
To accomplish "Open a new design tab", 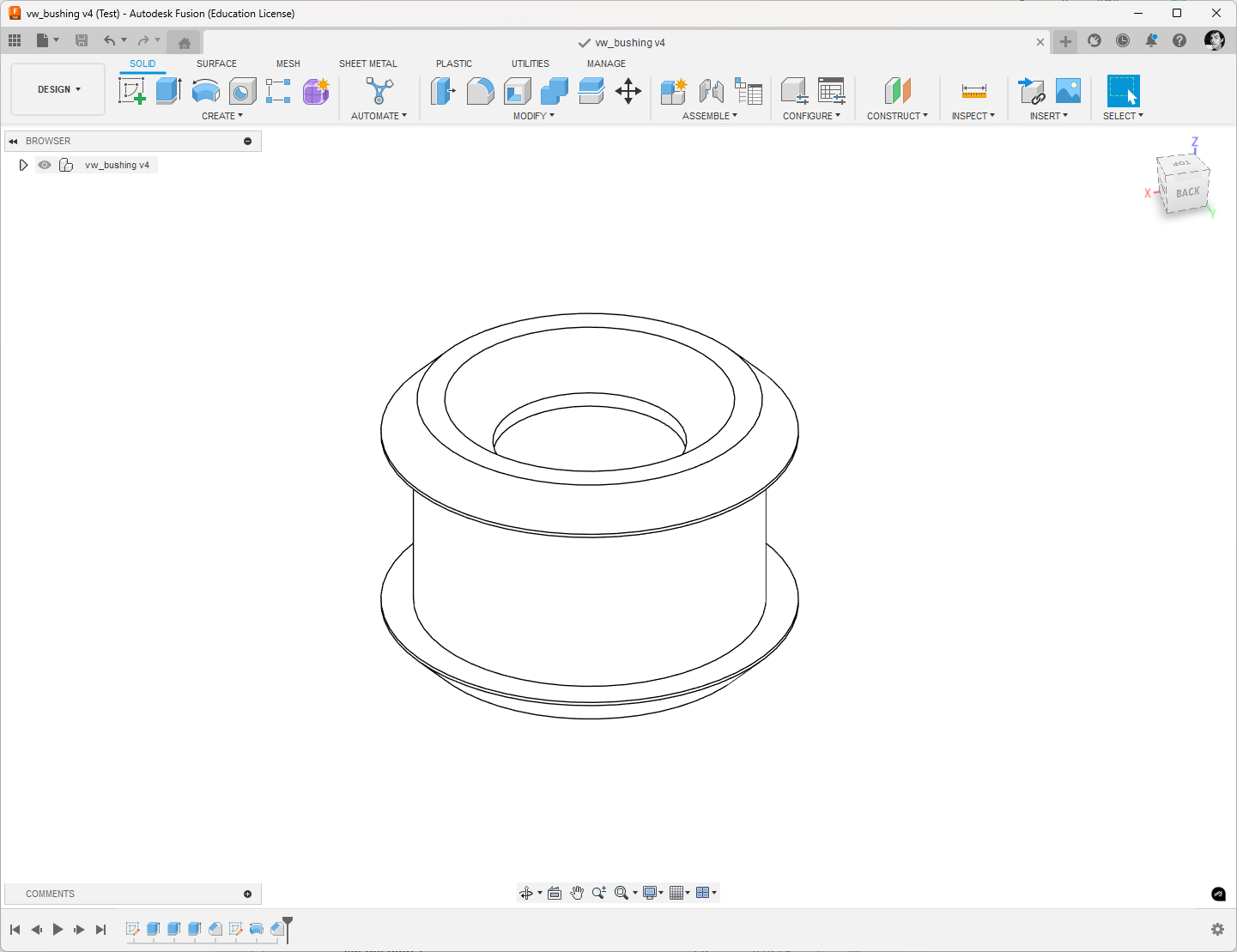I will 1065,41.
